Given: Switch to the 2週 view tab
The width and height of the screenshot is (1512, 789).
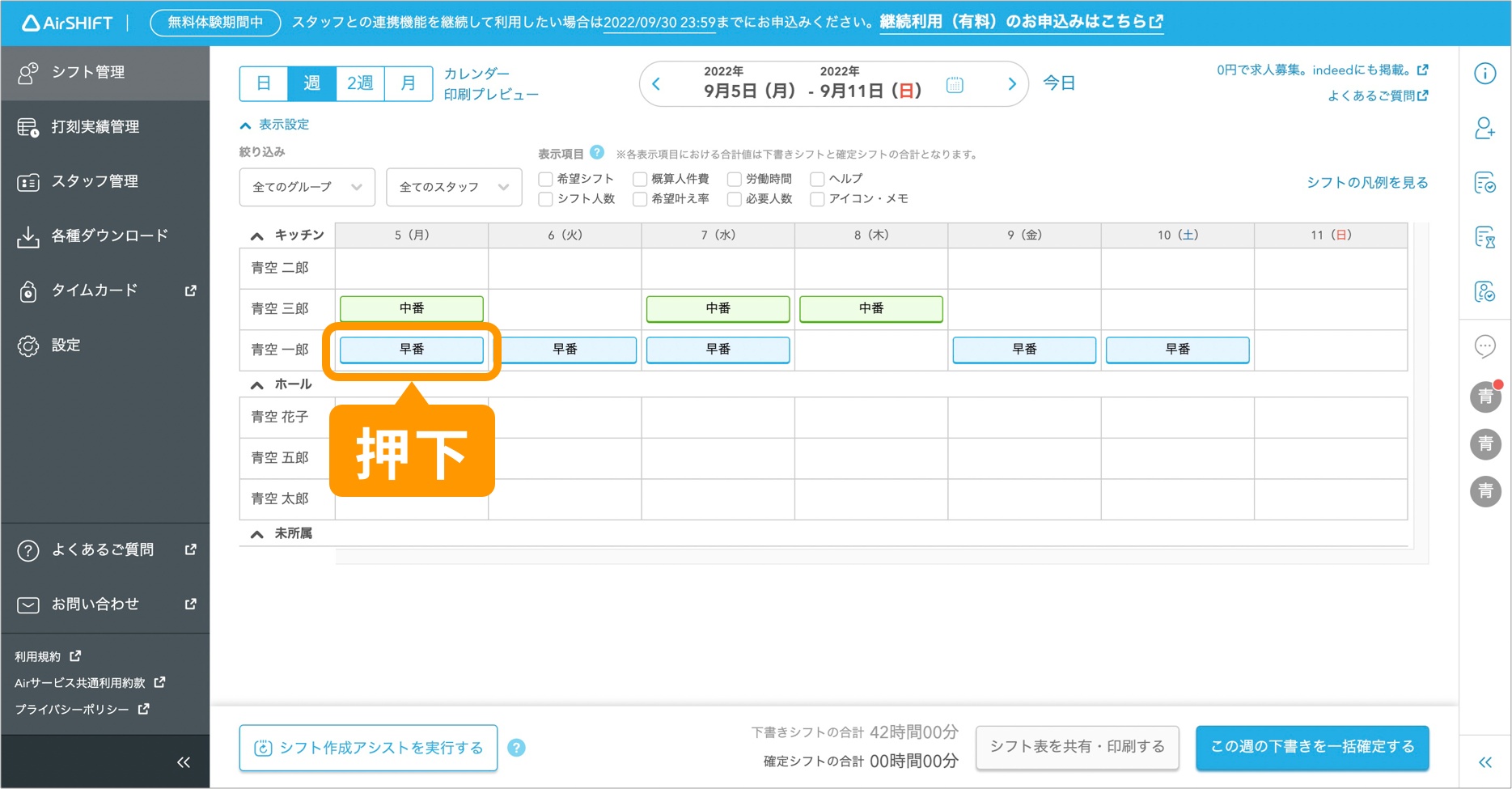Looking at the screenshot, I should point(360,83).
